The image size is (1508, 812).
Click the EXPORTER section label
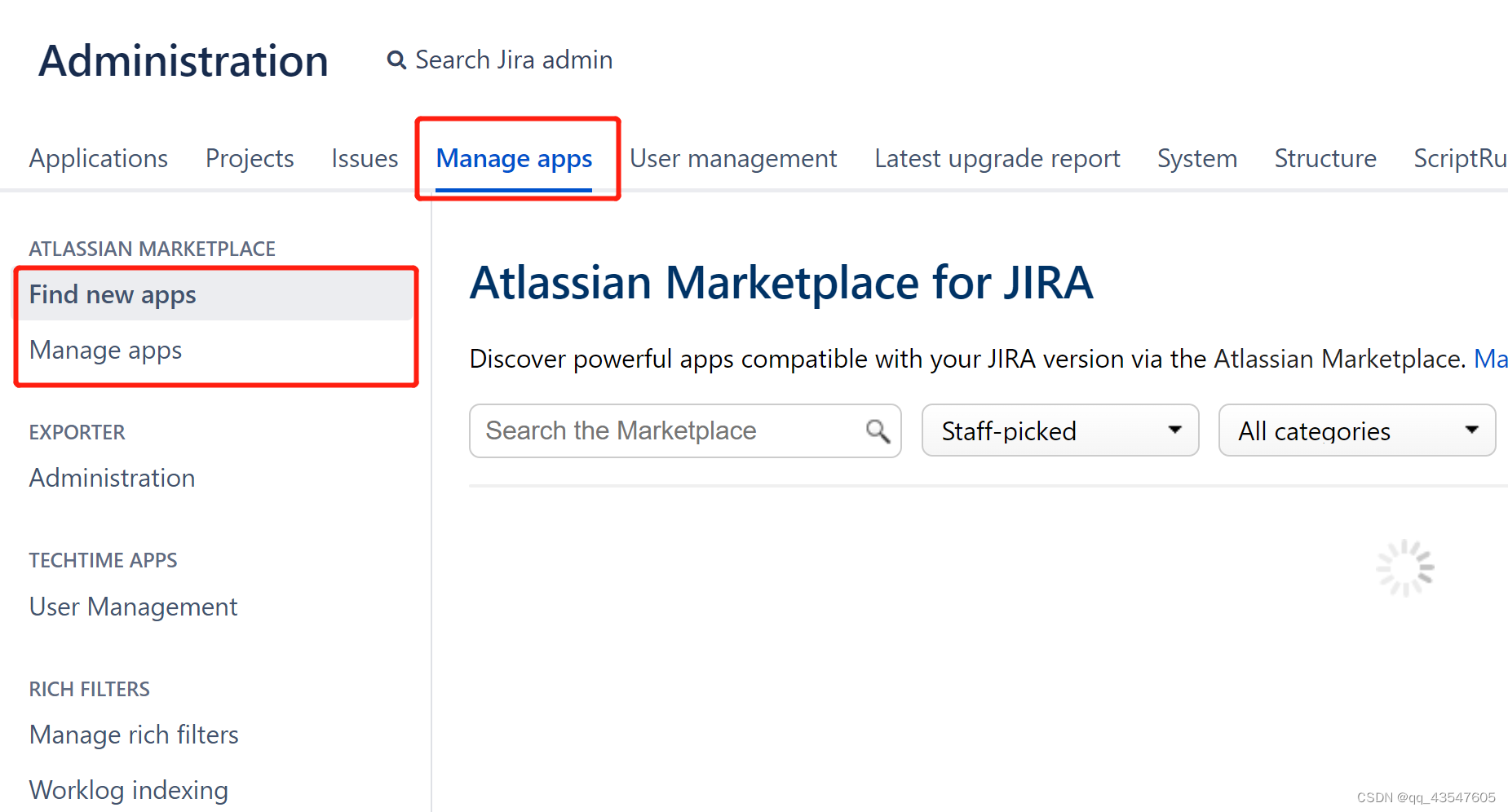pos(77,432)
